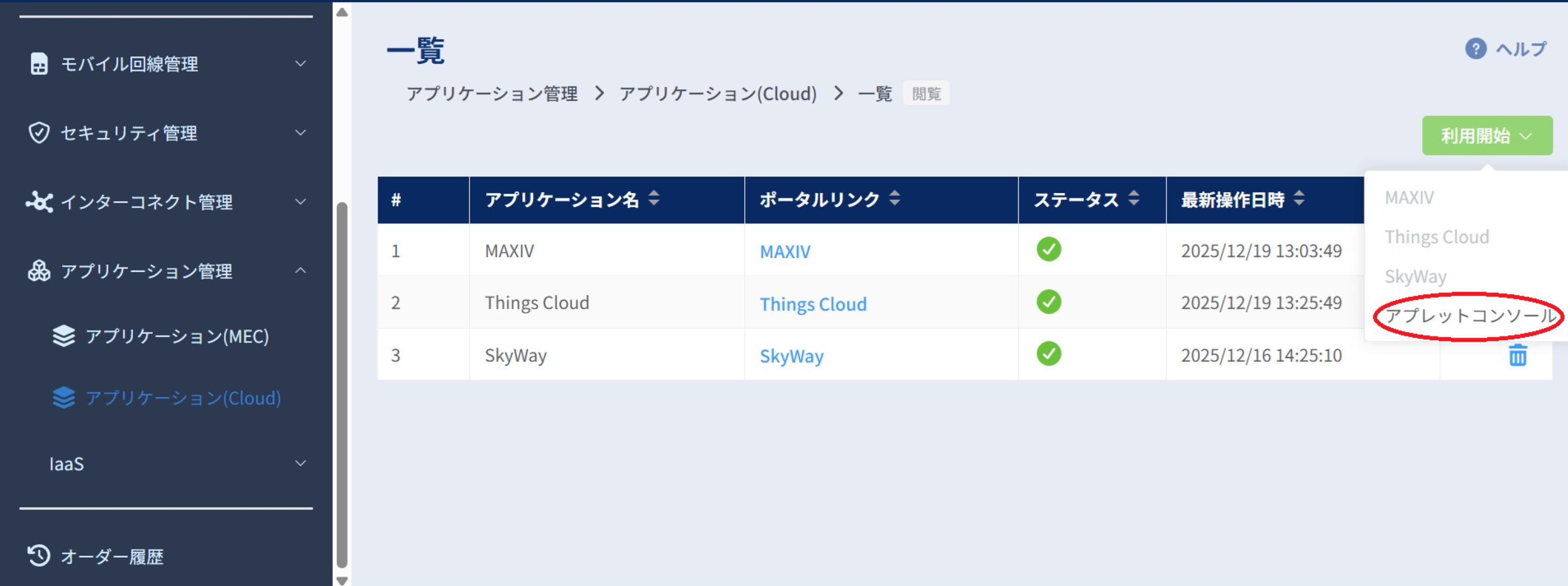This screenshot has height=586, width=1568.
Task: Click sidebar scrollbar down arrow
Action: click(342, 580)
